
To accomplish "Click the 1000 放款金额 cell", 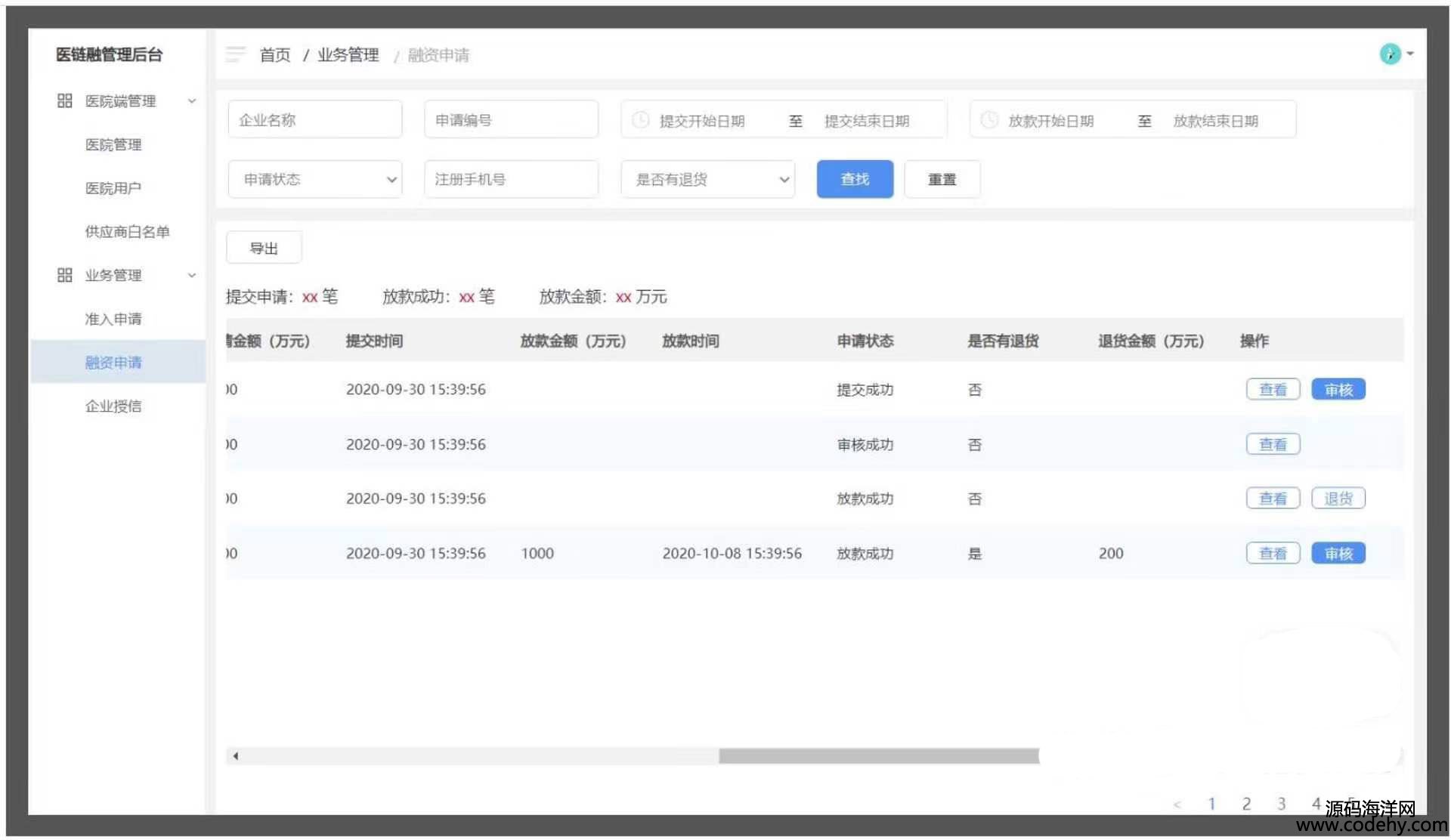I will point(537,554).
